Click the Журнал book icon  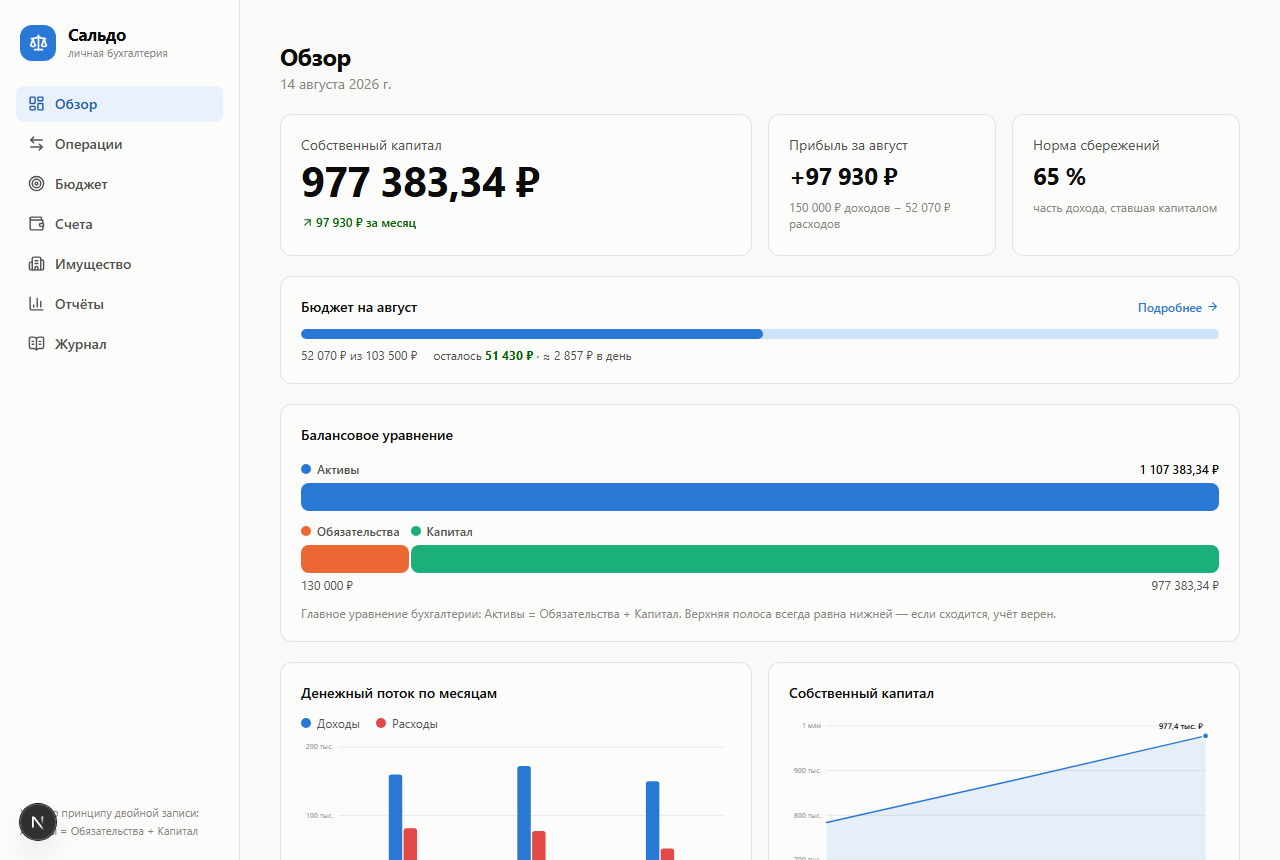pyautogui.click(x=37, y=344)
